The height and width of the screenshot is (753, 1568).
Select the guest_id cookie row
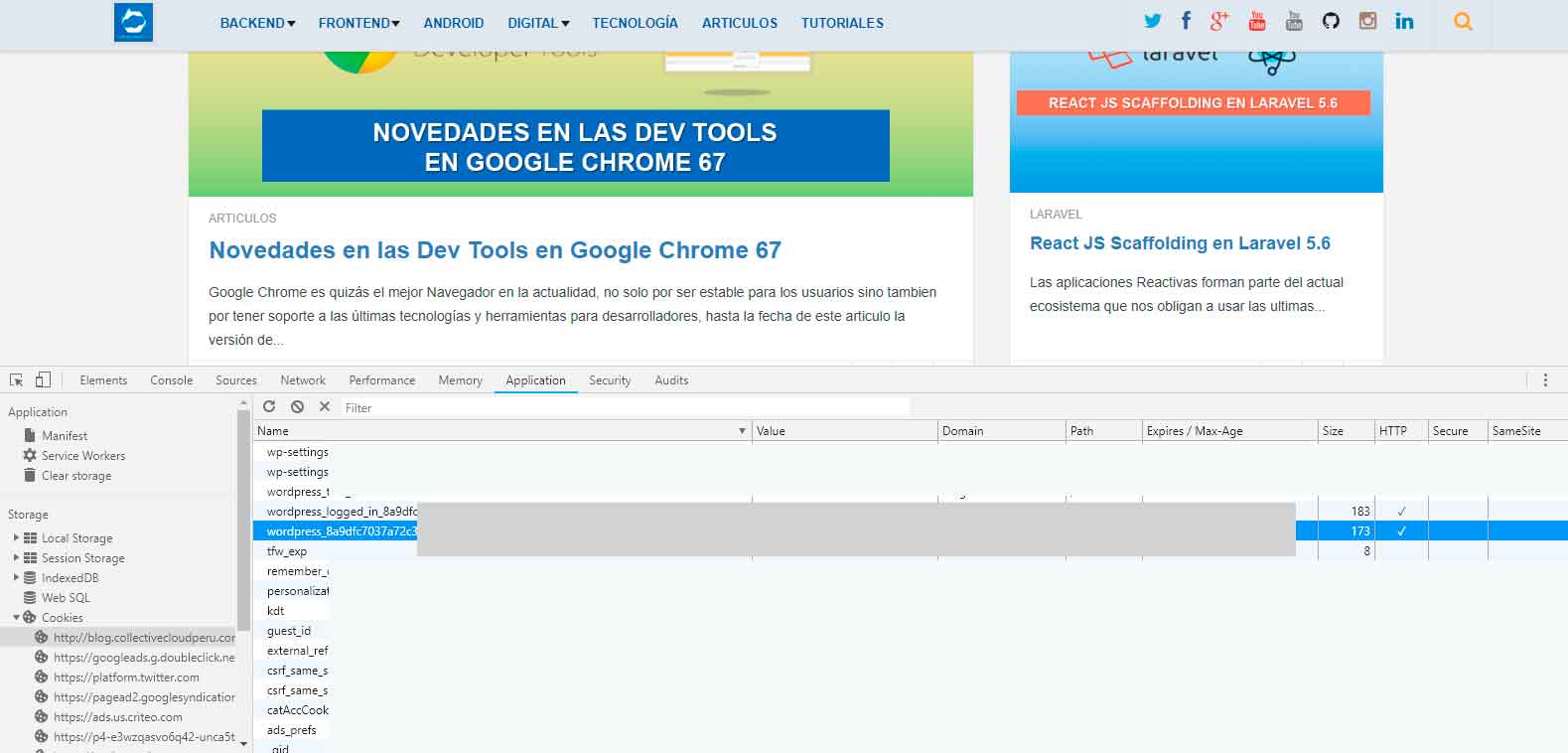[x=910, y=631]
